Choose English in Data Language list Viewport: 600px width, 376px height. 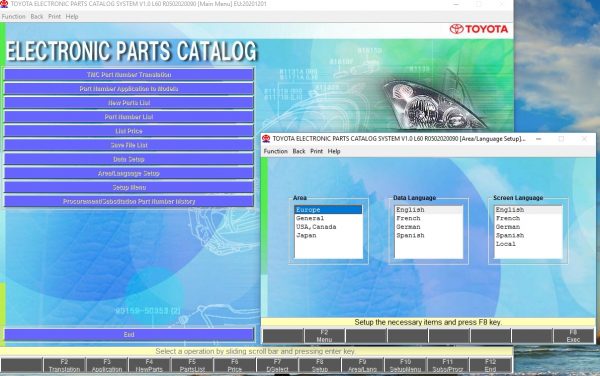click(x=428, y=210)
